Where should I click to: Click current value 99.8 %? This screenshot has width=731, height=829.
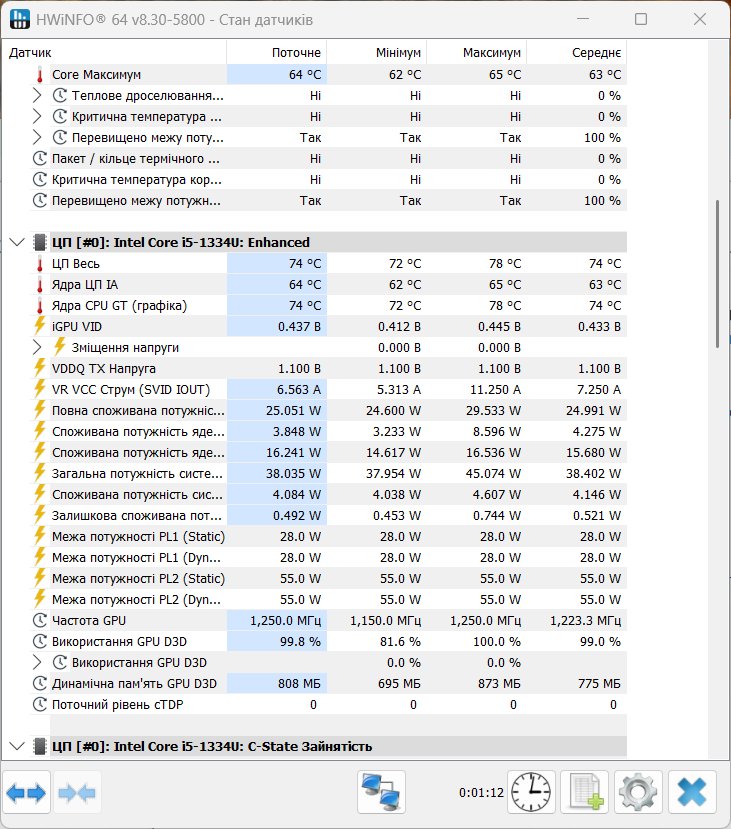[300, 641]
